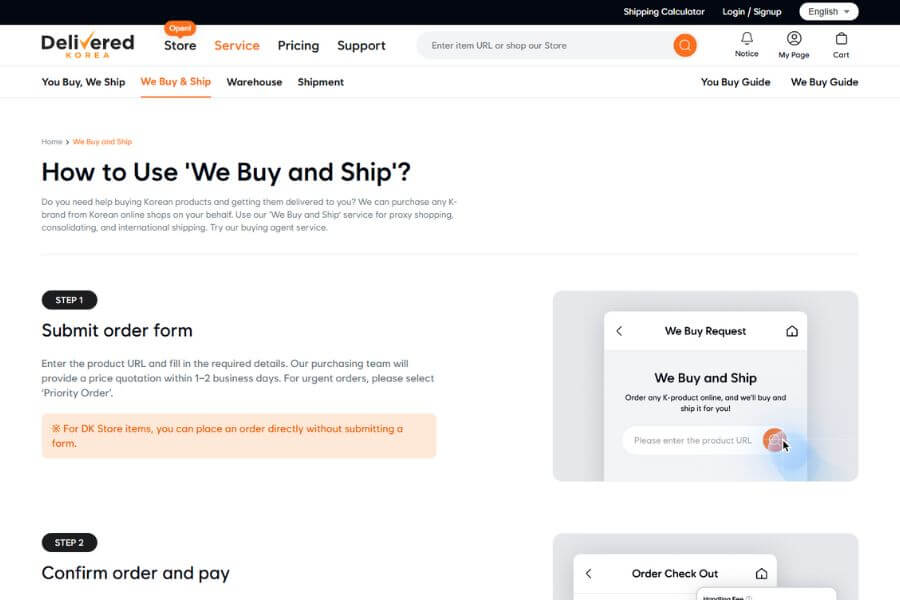Click home icon in Order Check Out card
900x600 pixels.
[761, 574]
